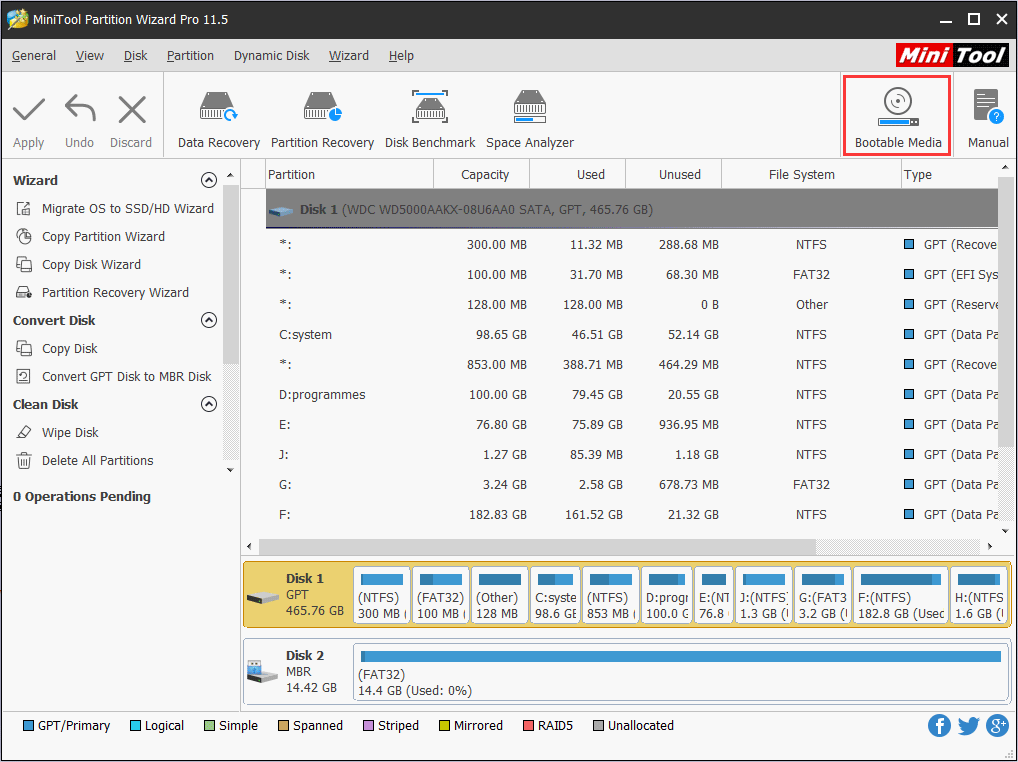Sort by the File System column header
1018x762 pixels.
[x=812, y=175]
